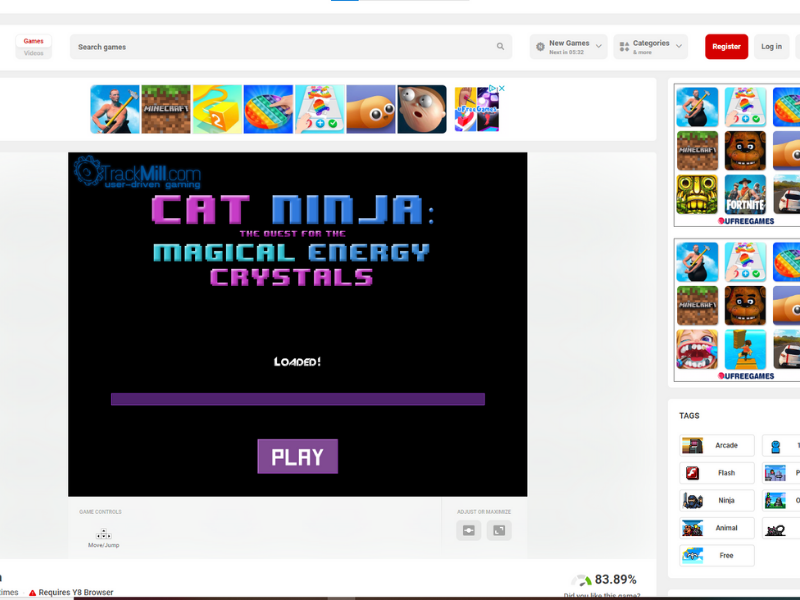Click the UFREEGAMES label under the lower sidebar ad
Image resolution: width=800 pixels, height=600 pixels.
click(746, 376)
